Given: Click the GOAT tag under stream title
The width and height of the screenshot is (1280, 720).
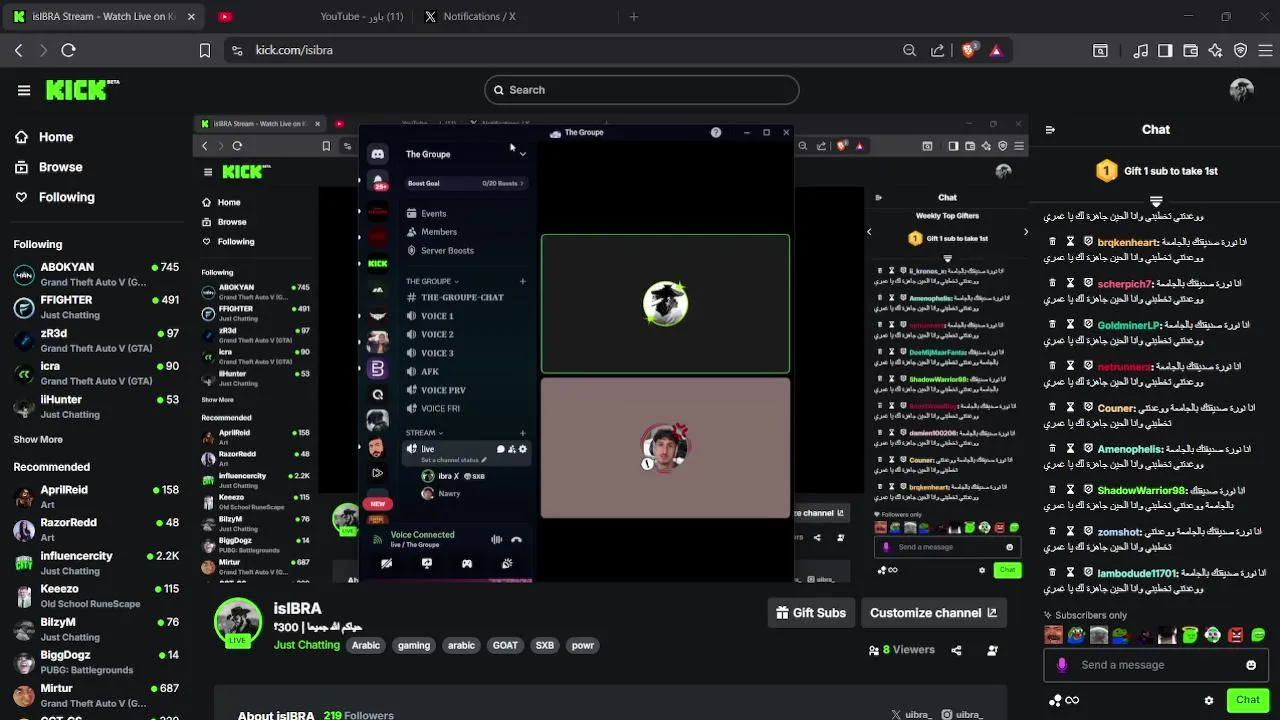Looking at the screenshot, I should coord(505,646).
